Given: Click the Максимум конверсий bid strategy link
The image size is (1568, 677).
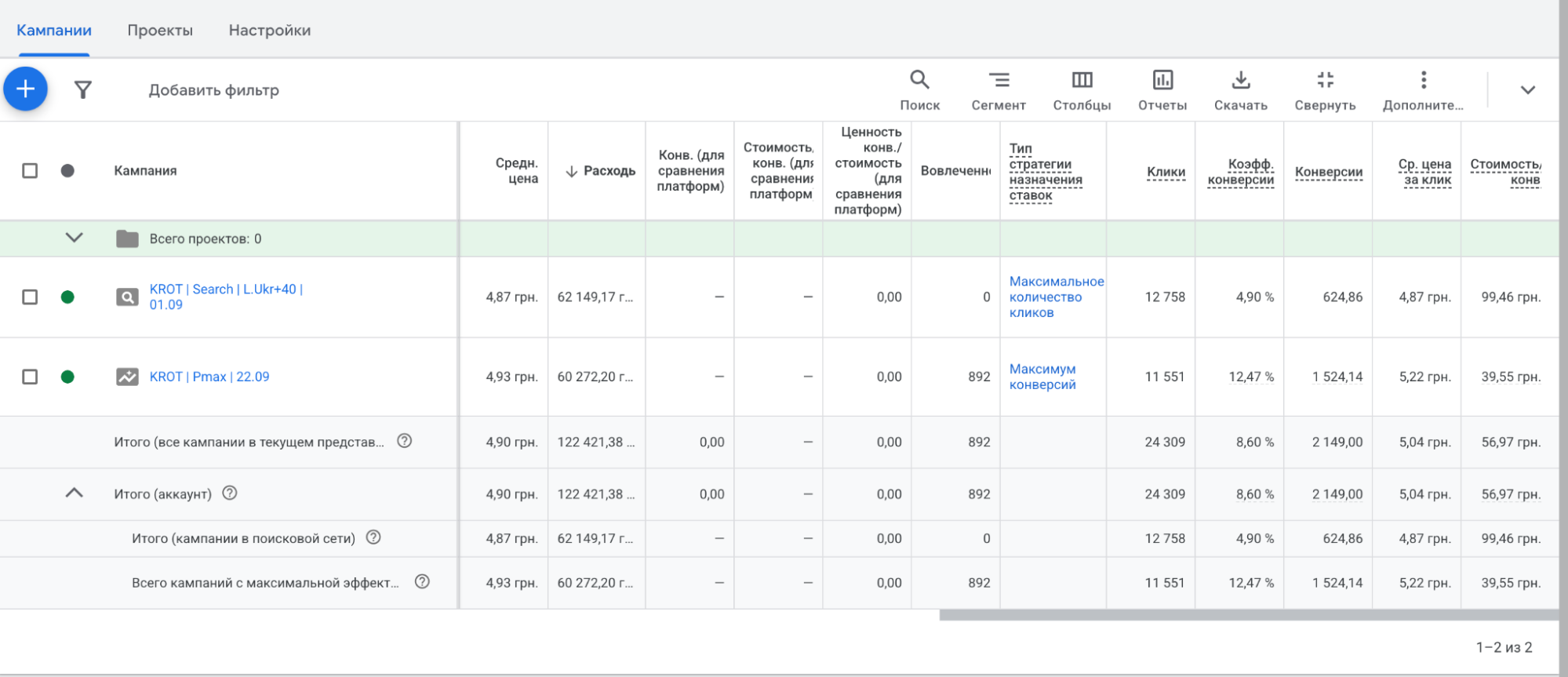Looking at the screenshot, I should (x=1042, y=377).
